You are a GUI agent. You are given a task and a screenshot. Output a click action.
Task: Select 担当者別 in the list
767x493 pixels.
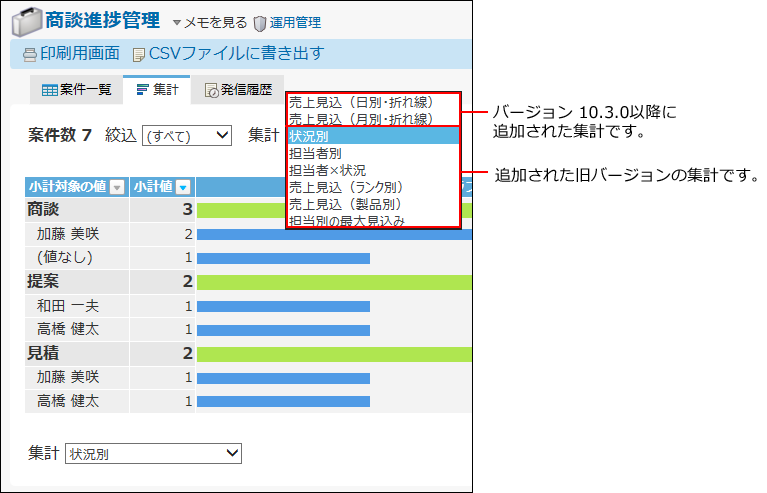(373, 153)
